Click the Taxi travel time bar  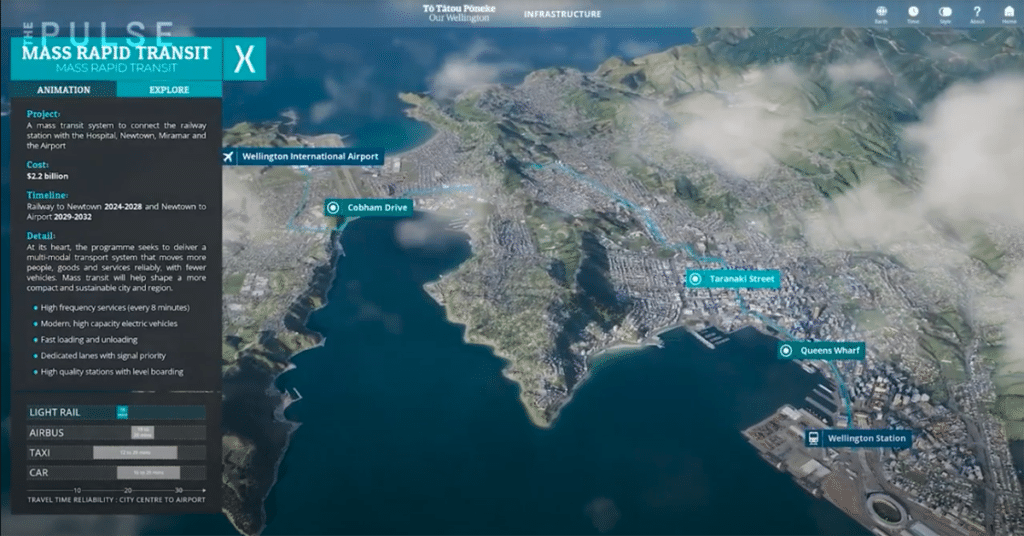[x=135, y=452]
